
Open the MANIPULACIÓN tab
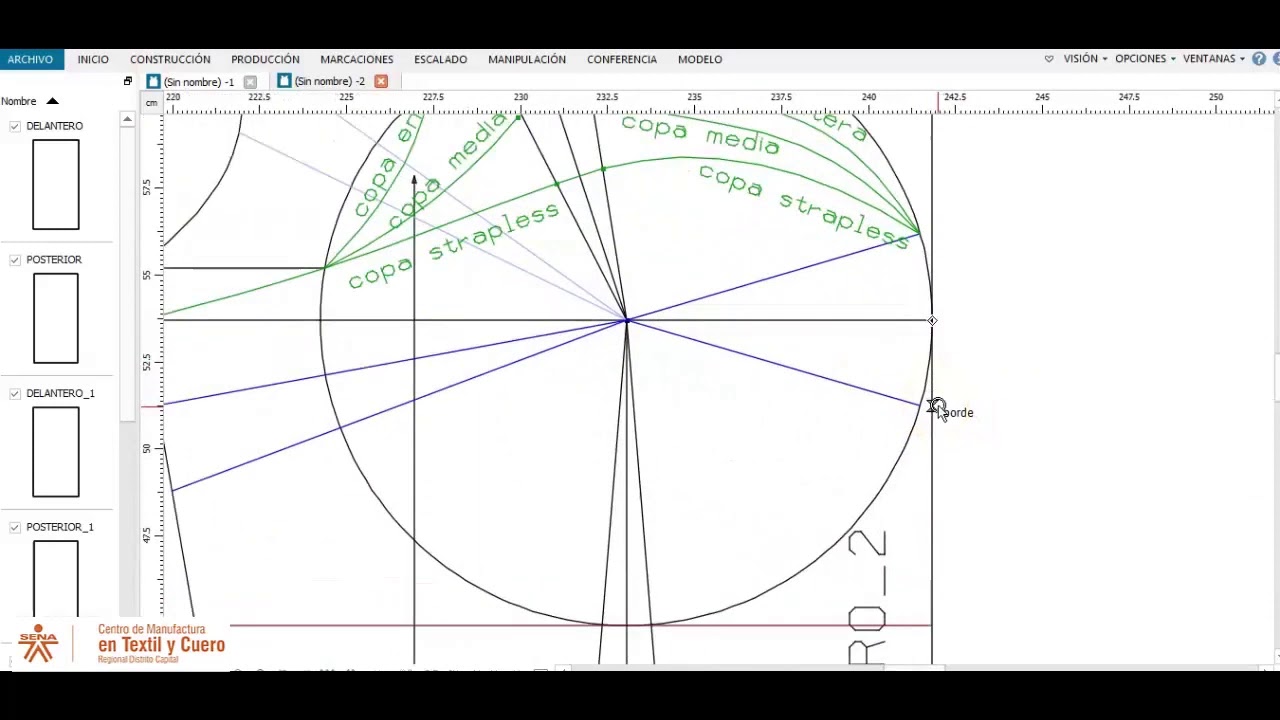(527, 59)
